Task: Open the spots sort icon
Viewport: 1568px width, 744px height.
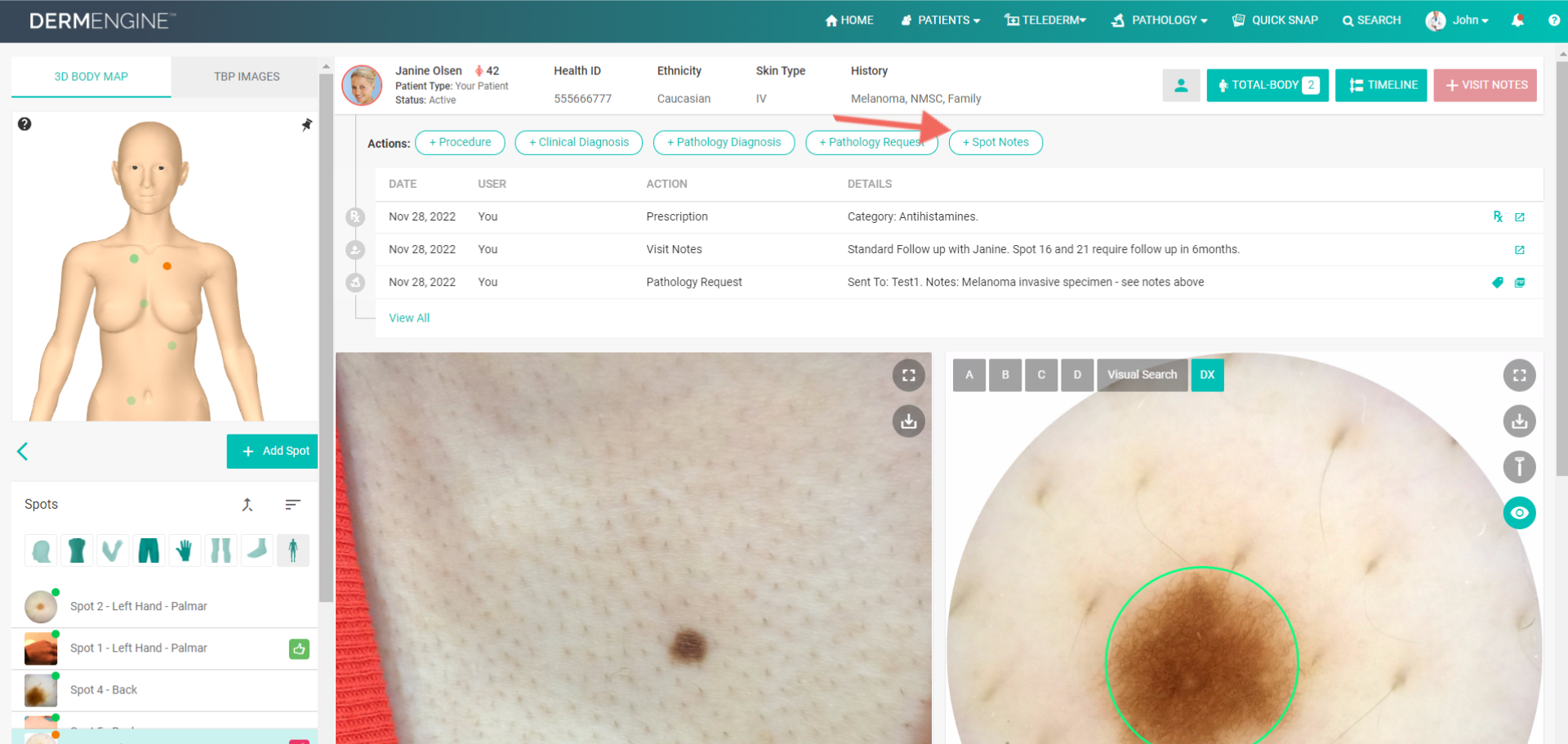Action: pyautogui.click(x=292, y=505)
